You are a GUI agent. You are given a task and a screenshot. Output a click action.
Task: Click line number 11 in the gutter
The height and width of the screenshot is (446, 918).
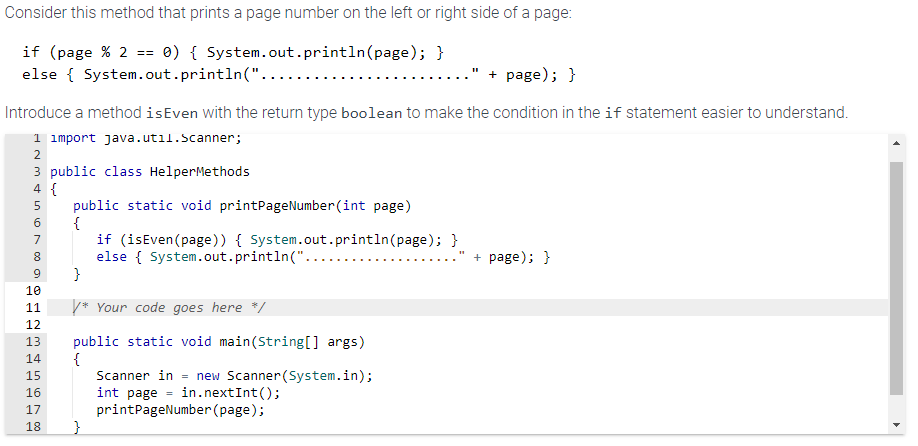click(x=33, y=308)
